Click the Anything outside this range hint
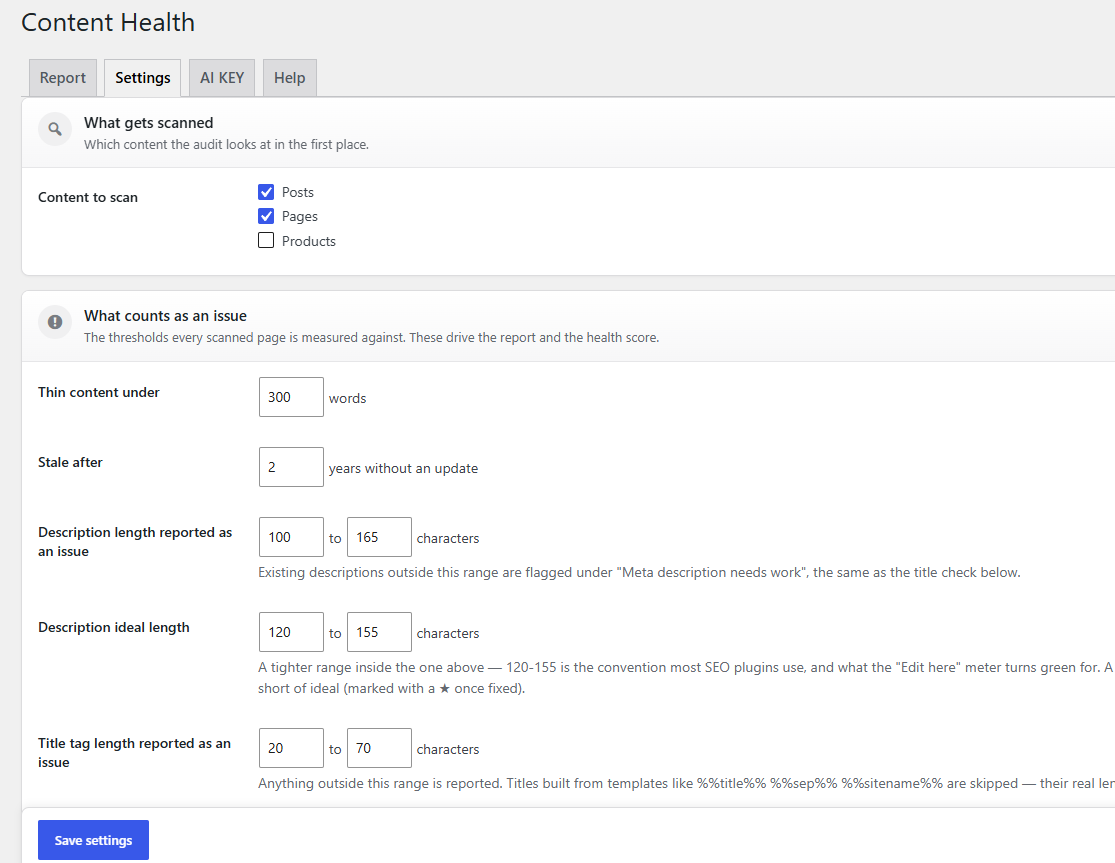The width and height of the screenshot is (1115, 863). pyautogui.click(x=686, y=783)
